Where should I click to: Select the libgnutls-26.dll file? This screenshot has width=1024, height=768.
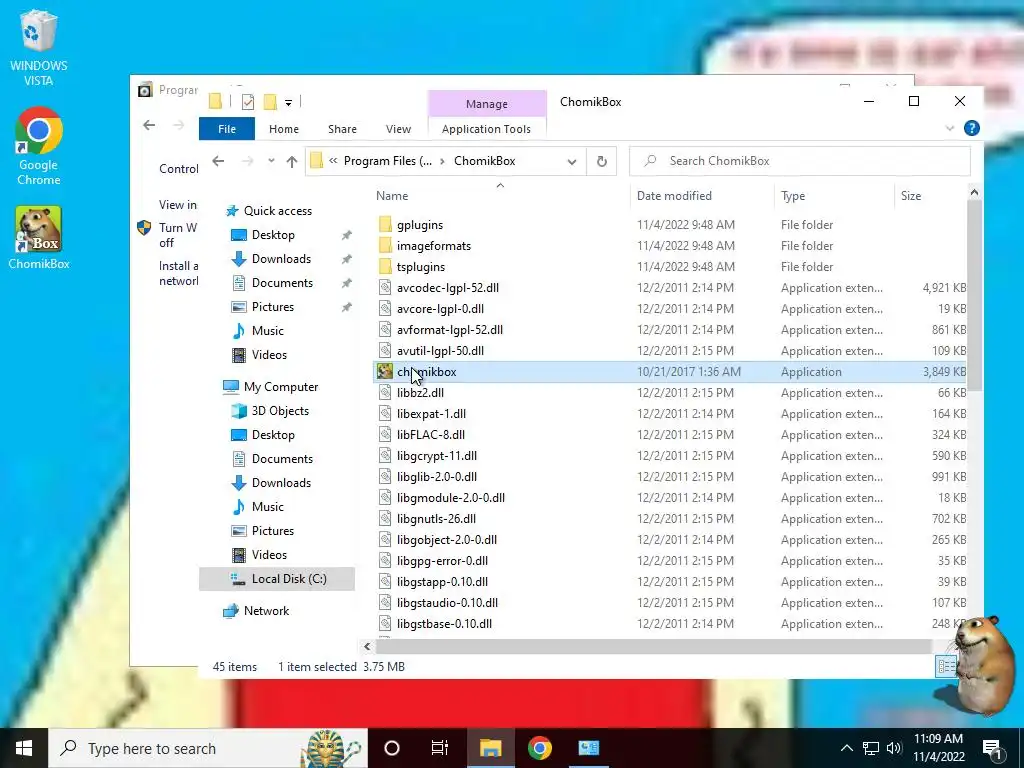[x=436, y=519]
